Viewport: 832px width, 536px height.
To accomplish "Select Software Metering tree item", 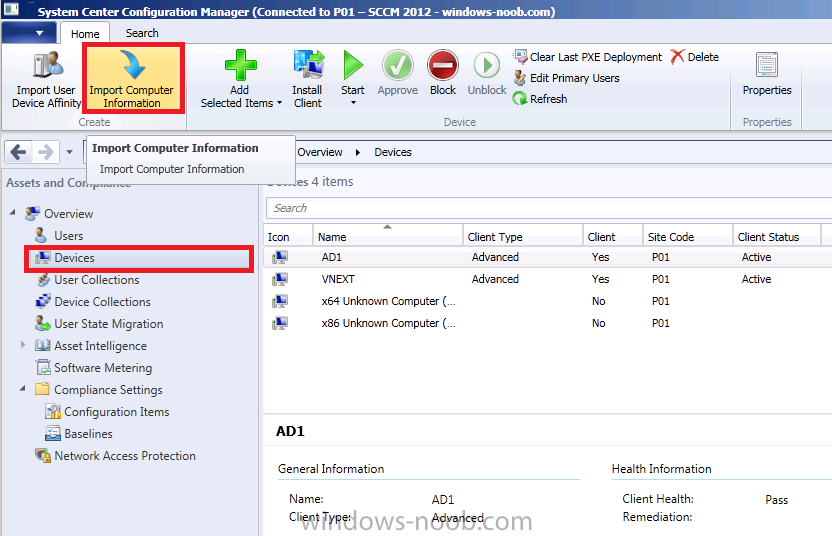I will 103,368.
